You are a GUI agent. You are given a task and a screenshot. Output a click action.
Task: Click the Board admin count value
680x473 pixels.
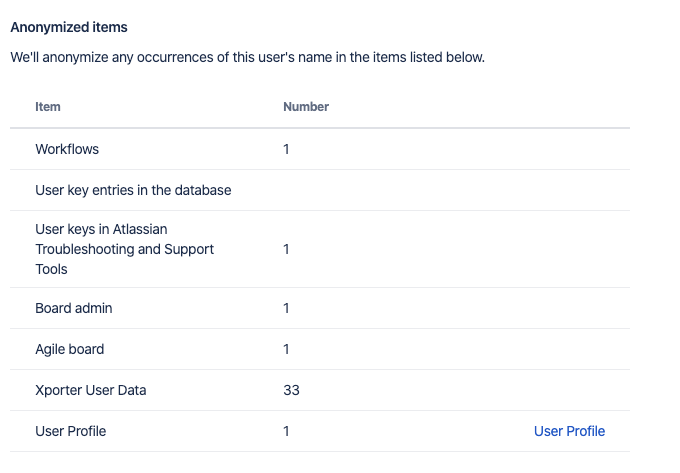(x=286, y=308)
